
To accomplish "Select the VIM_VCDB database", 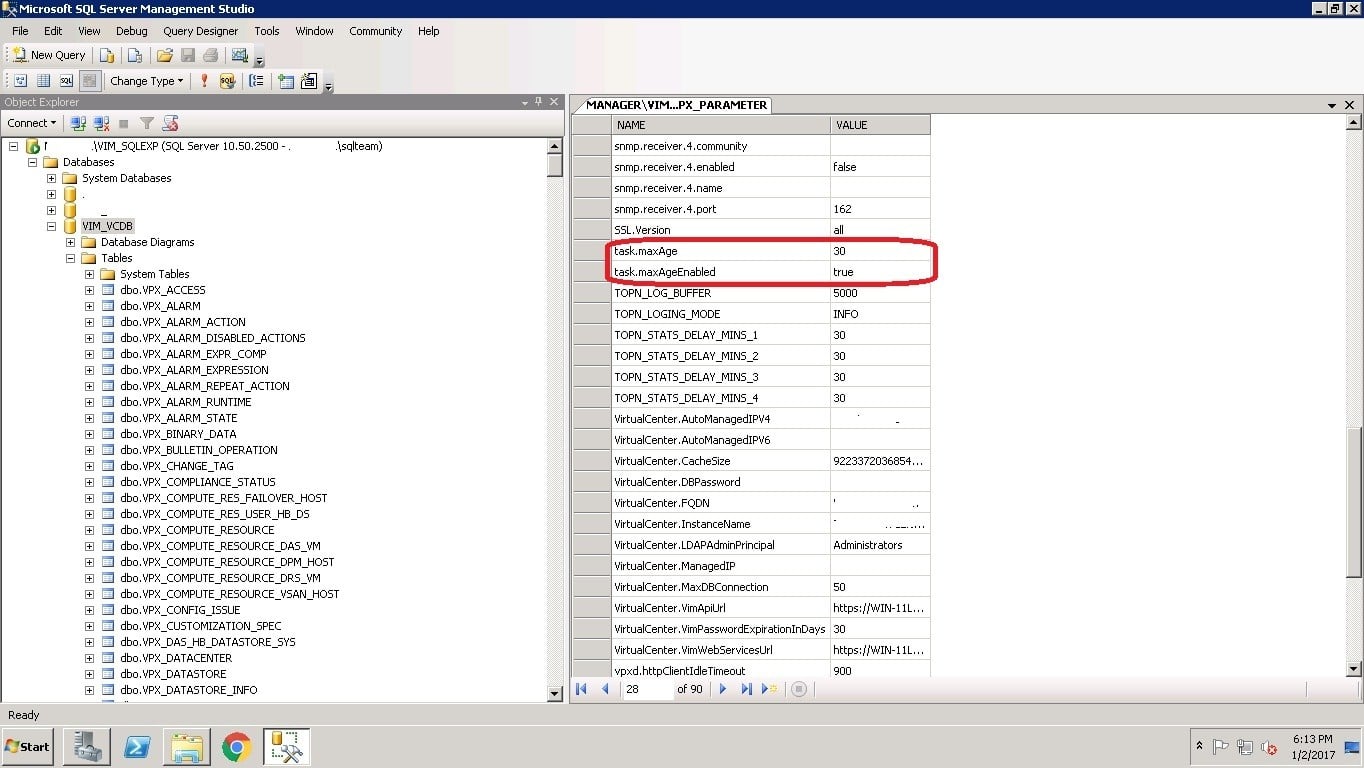I will pos(107,226).
